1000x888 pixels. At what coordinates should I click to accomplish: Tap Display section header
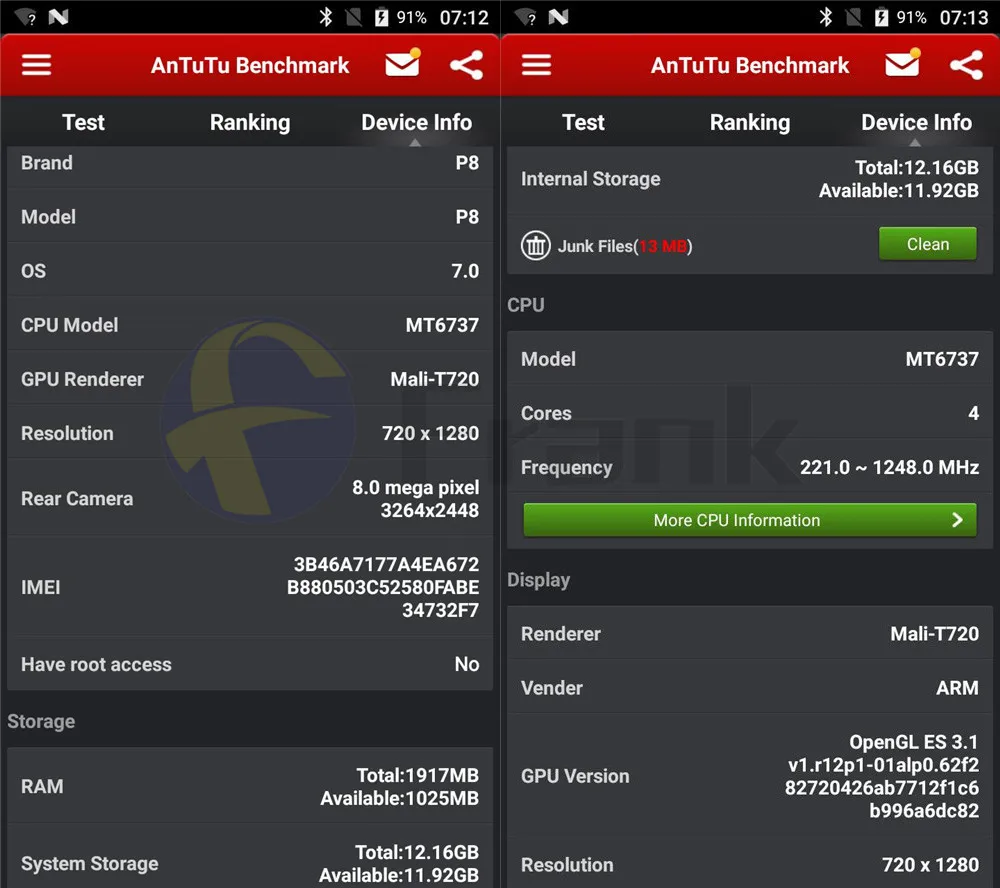[538, 580]
